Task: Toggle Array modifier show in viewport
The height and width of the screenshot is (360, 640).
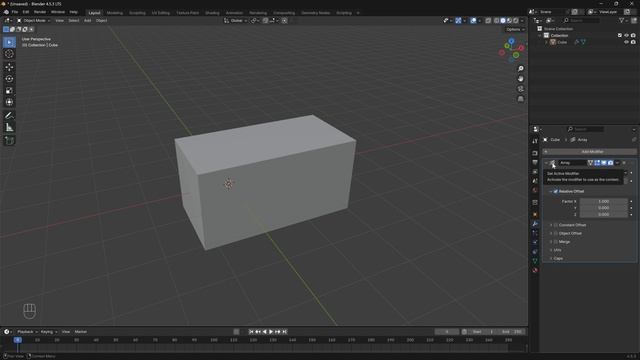Action: pyautogui.click(x=604, y=163)
